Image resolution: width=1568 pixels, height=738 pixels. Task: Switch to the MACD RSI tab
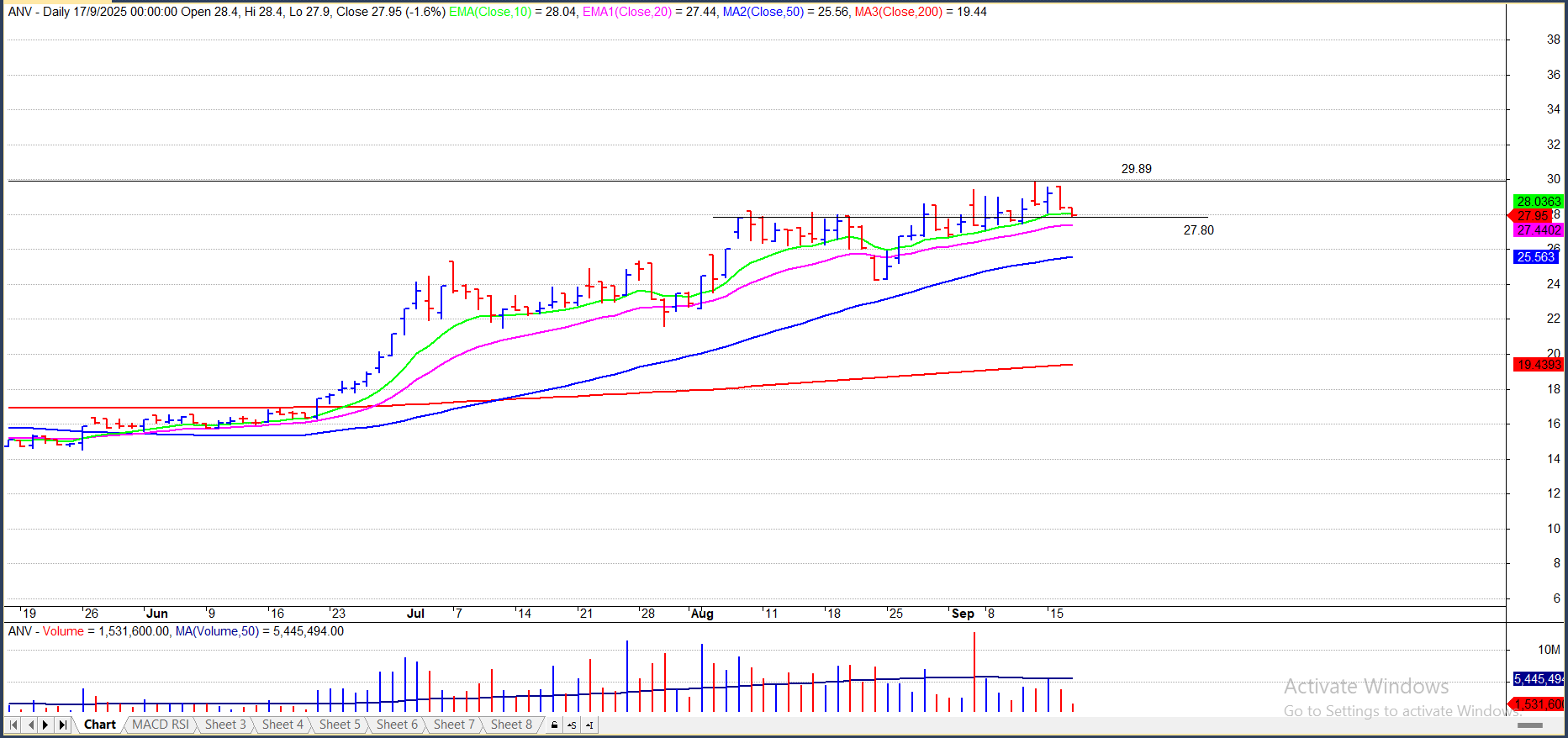coord(160,725)
